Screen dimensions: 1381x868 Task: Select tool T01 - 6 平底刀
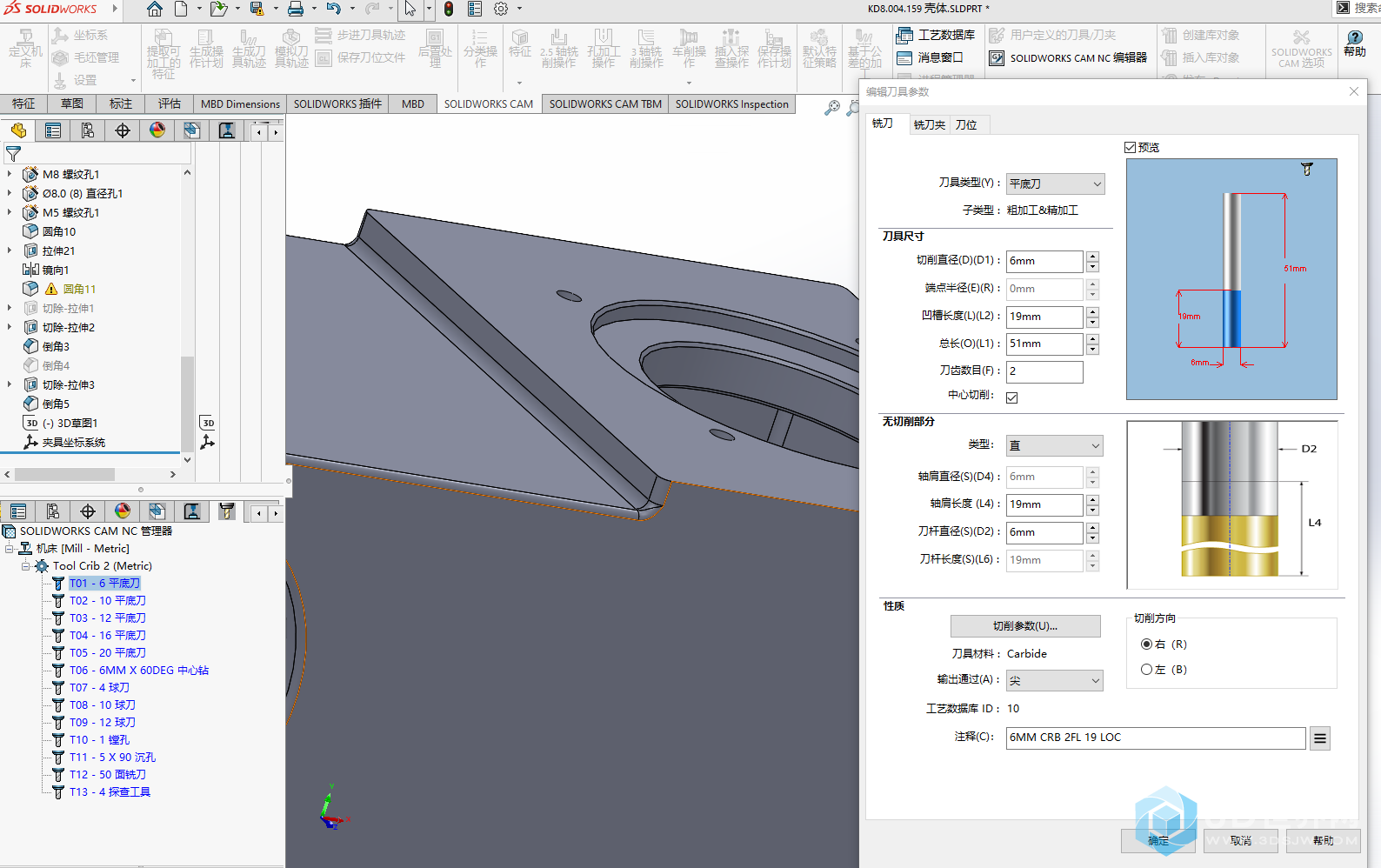(104, 584)
